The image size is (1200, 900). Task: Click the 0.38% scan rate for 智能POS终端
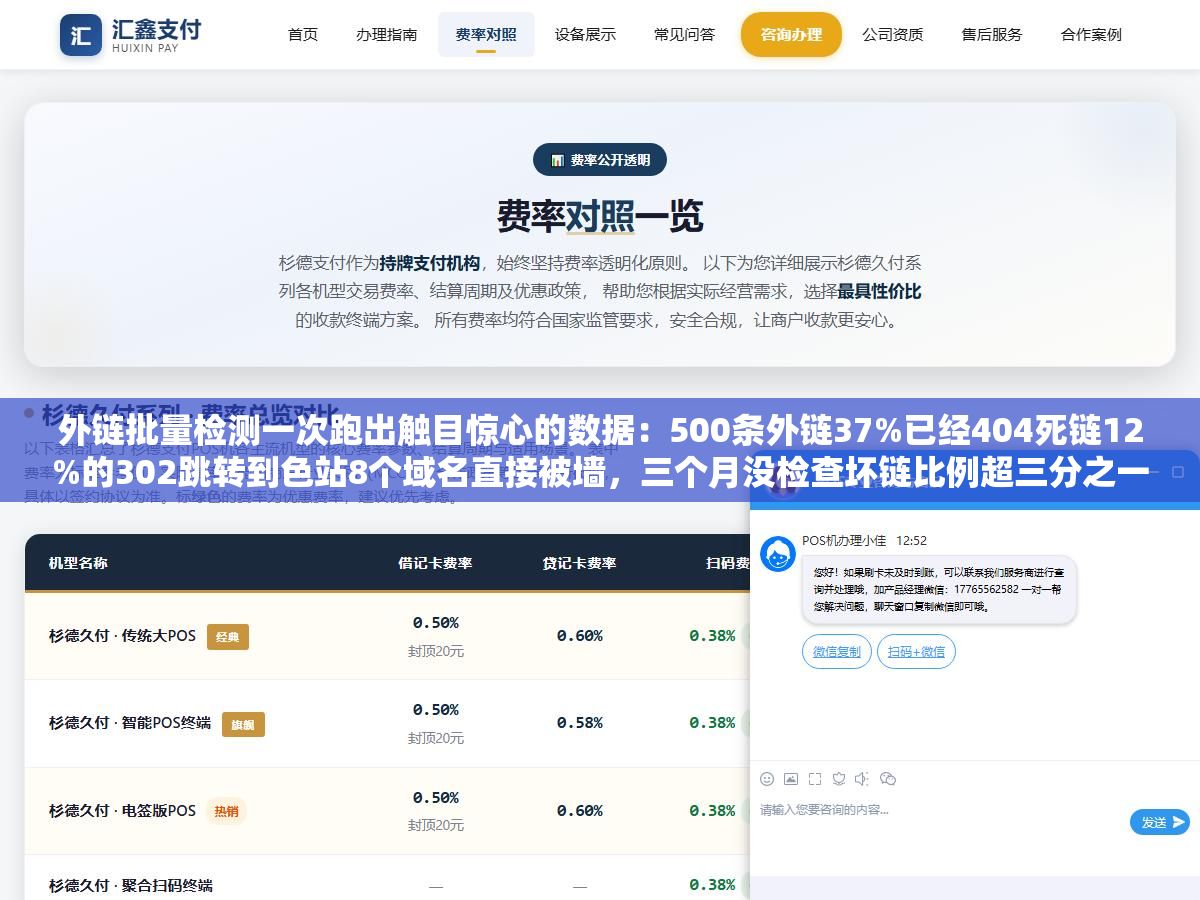point(712,723)
